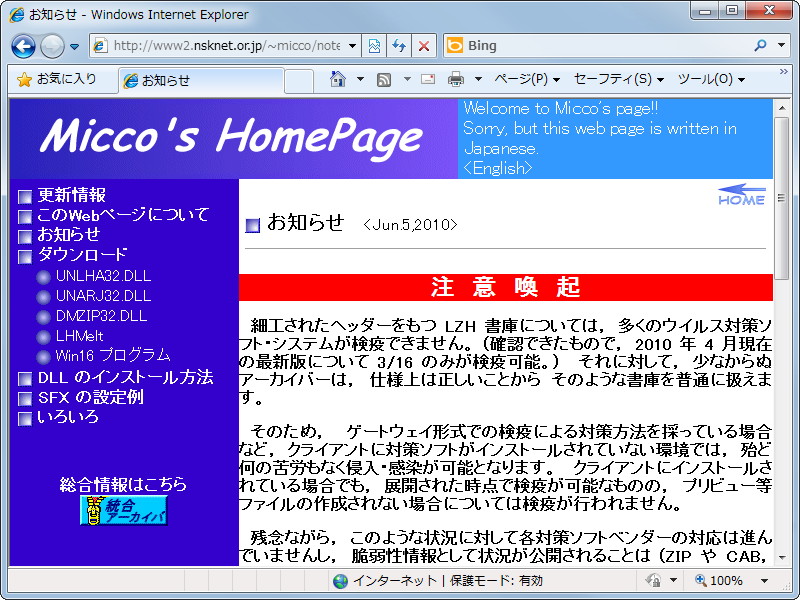Stop loading the page
Image resolution: width=800 pixels, height=600 pixels.
[x=422, y=46]
